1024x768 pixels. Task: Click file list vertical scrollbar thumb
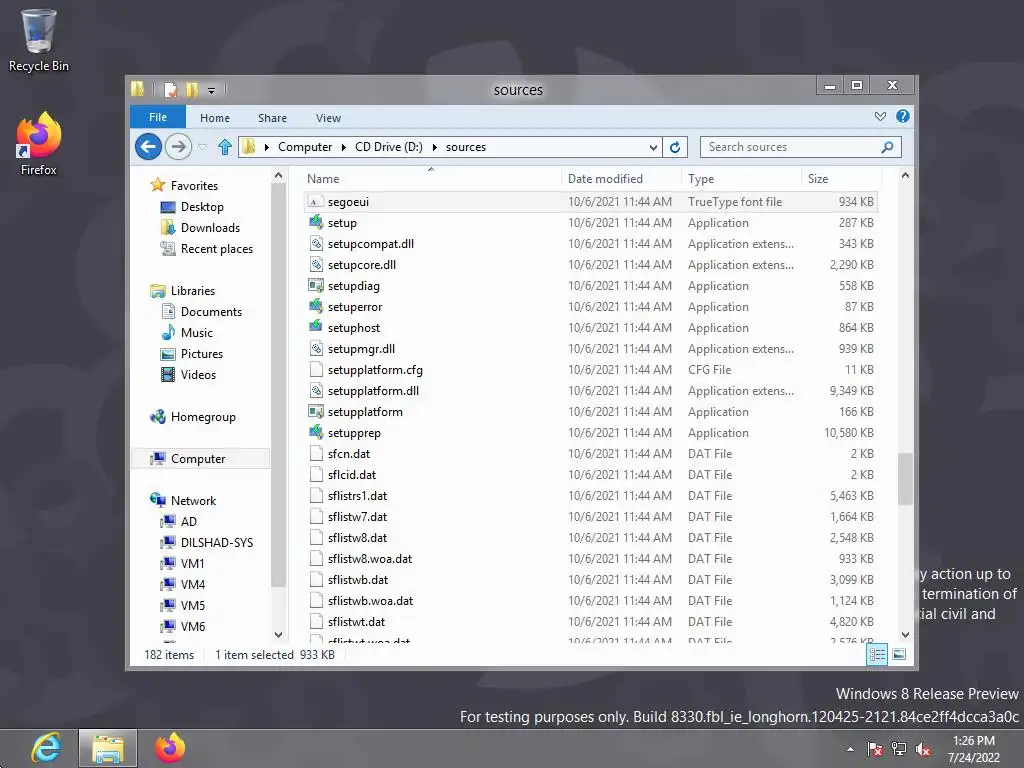coord(905,479)
